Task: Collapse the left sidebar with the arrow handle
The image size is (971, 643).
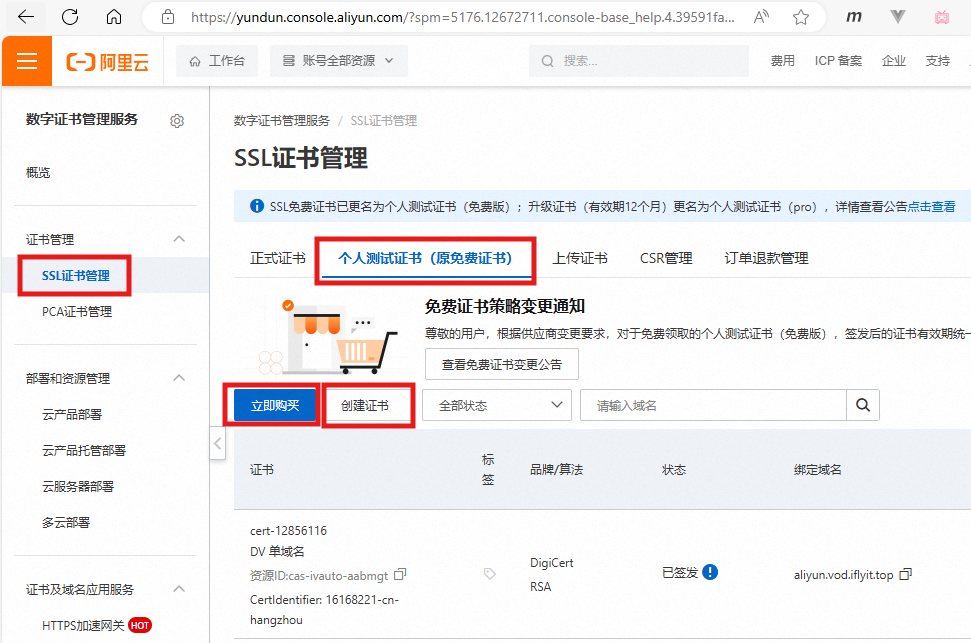Action: 217,444
